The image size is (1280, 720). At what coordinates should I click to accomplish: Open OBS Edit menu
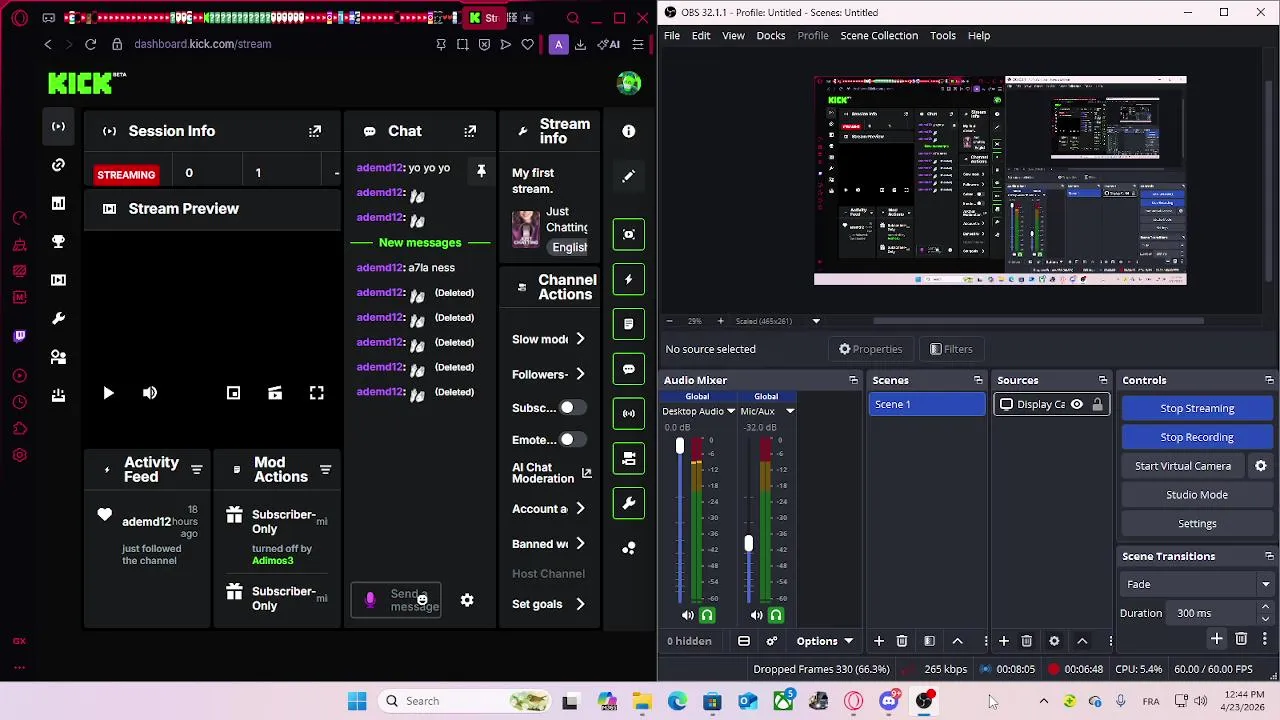pos(701,35)
